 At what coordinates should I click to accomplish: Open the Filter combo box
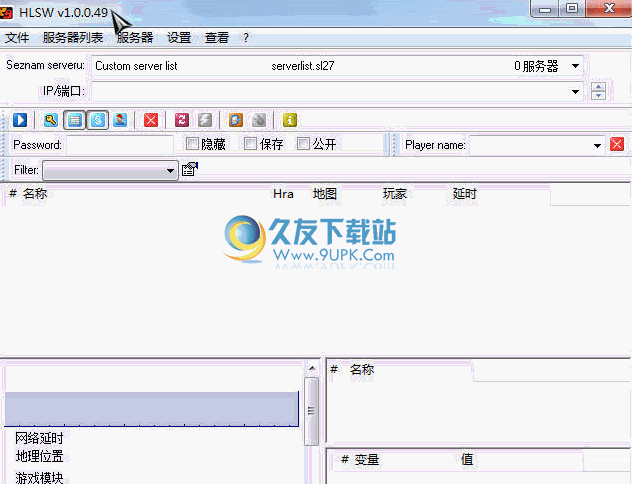click(x=110, y=170)
